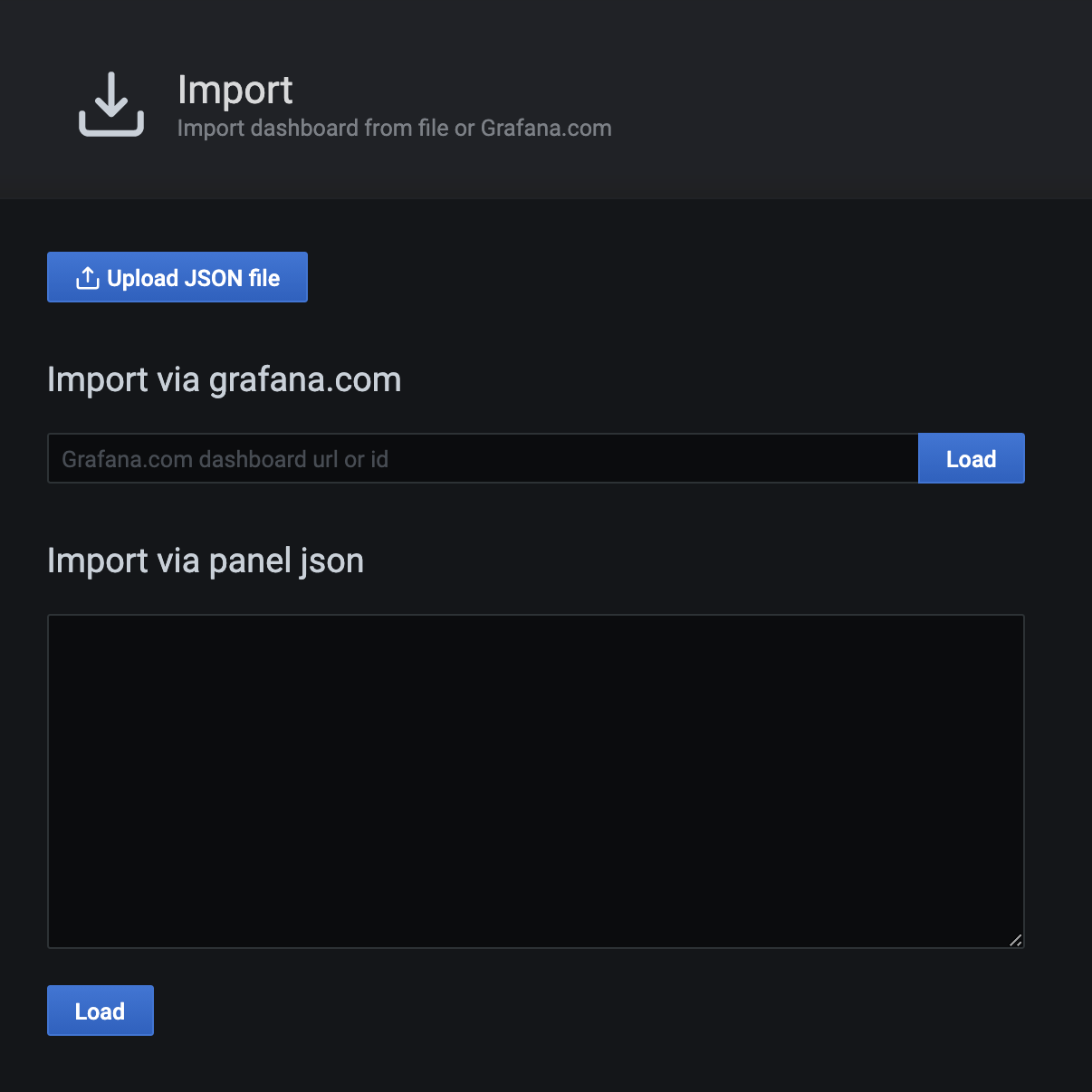Click inside the panel json text area
The width and height of the screenshot is (1092, 1092).
coord(536,781)
